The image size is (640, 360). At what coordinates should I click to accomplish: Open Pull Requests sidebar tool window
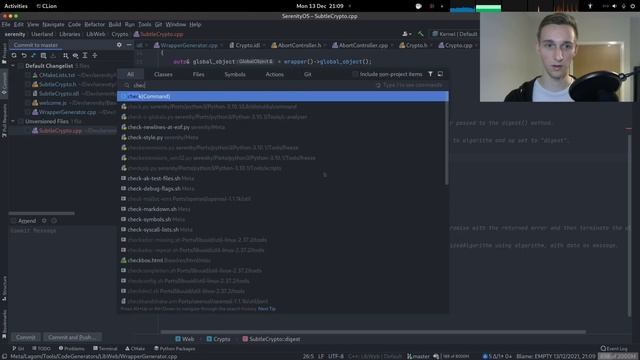click(4, 120)
